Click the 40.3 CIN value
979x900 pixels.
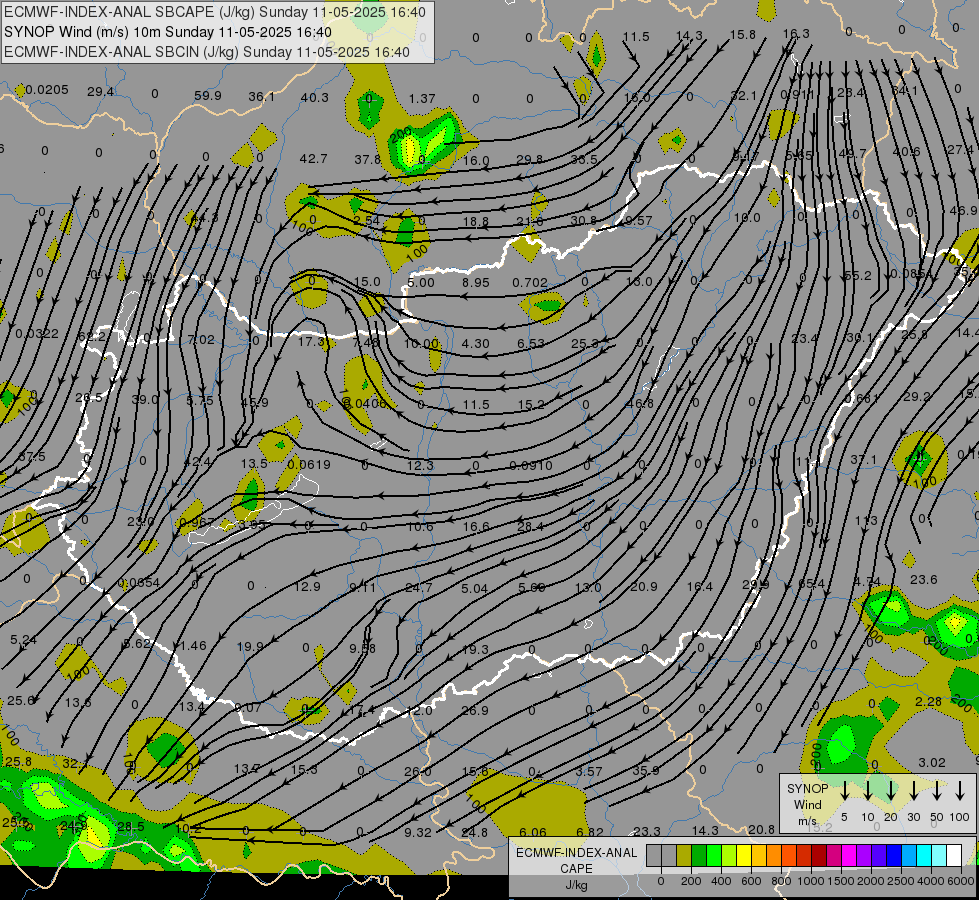pyautogui.click(x=314, y=97)
